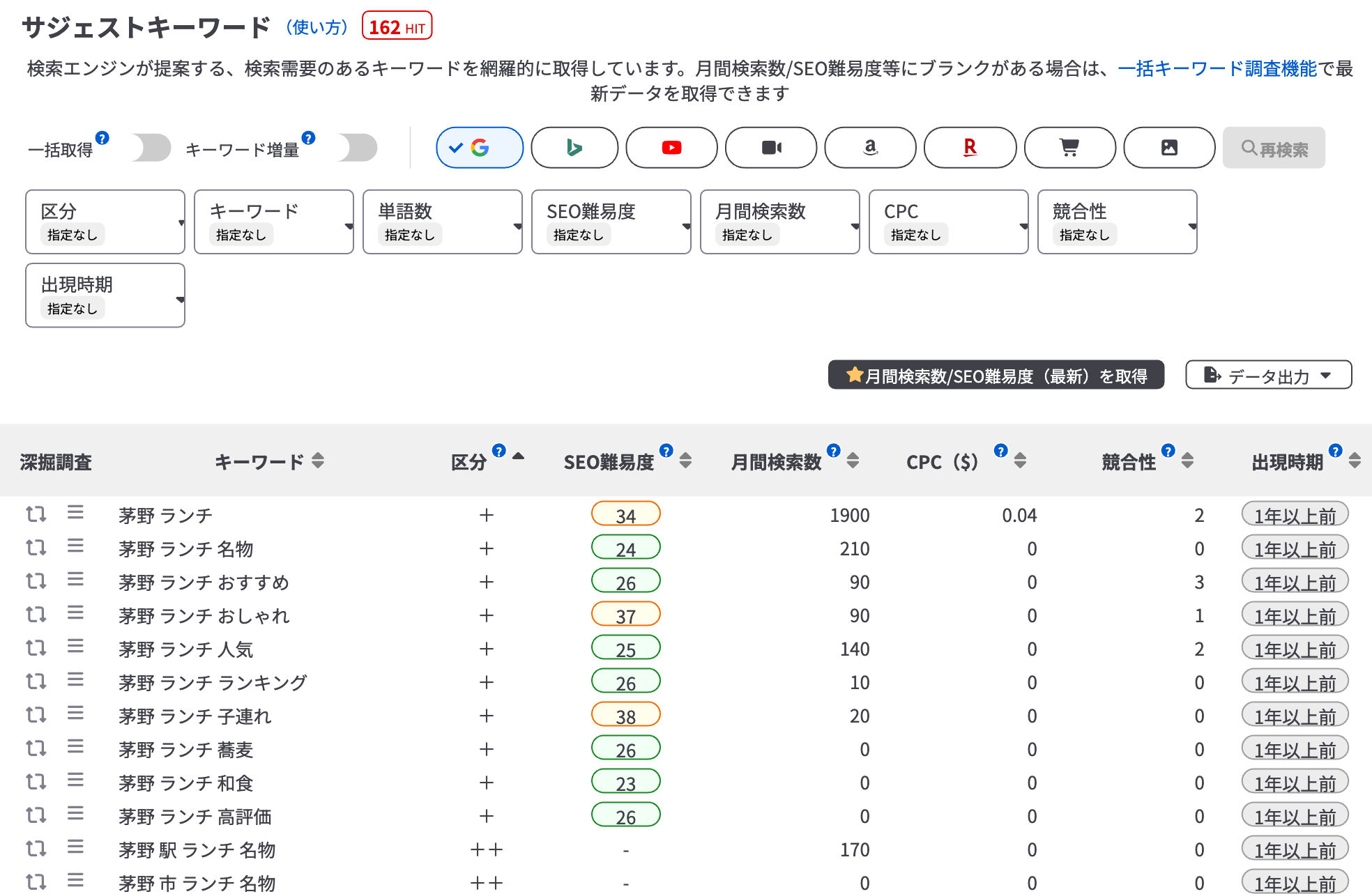Select the Google search engine button

coord(480,148)
